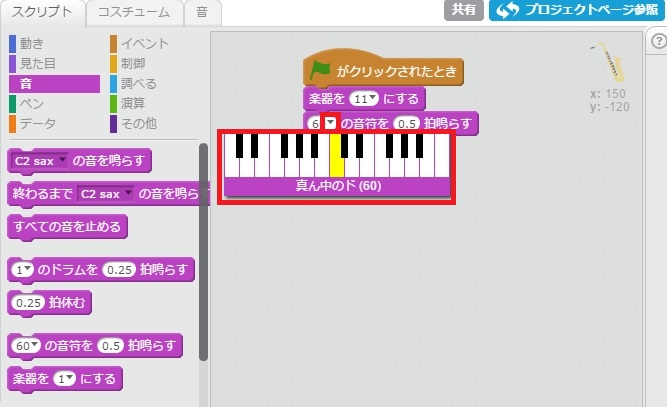The width and height of the screenshot is (667, 407).
Task: Open the コスチューム tab
Action: 134,12
